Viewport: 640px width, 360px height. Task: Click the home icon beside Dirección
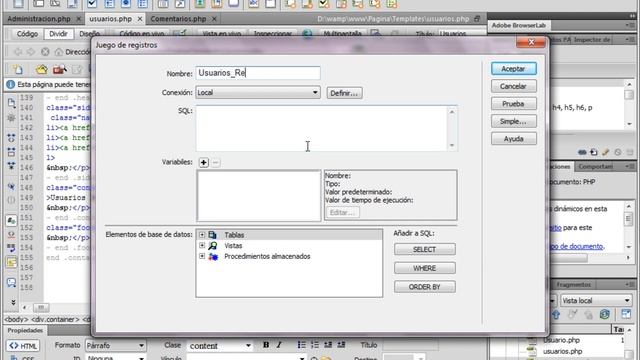point(58,52)
